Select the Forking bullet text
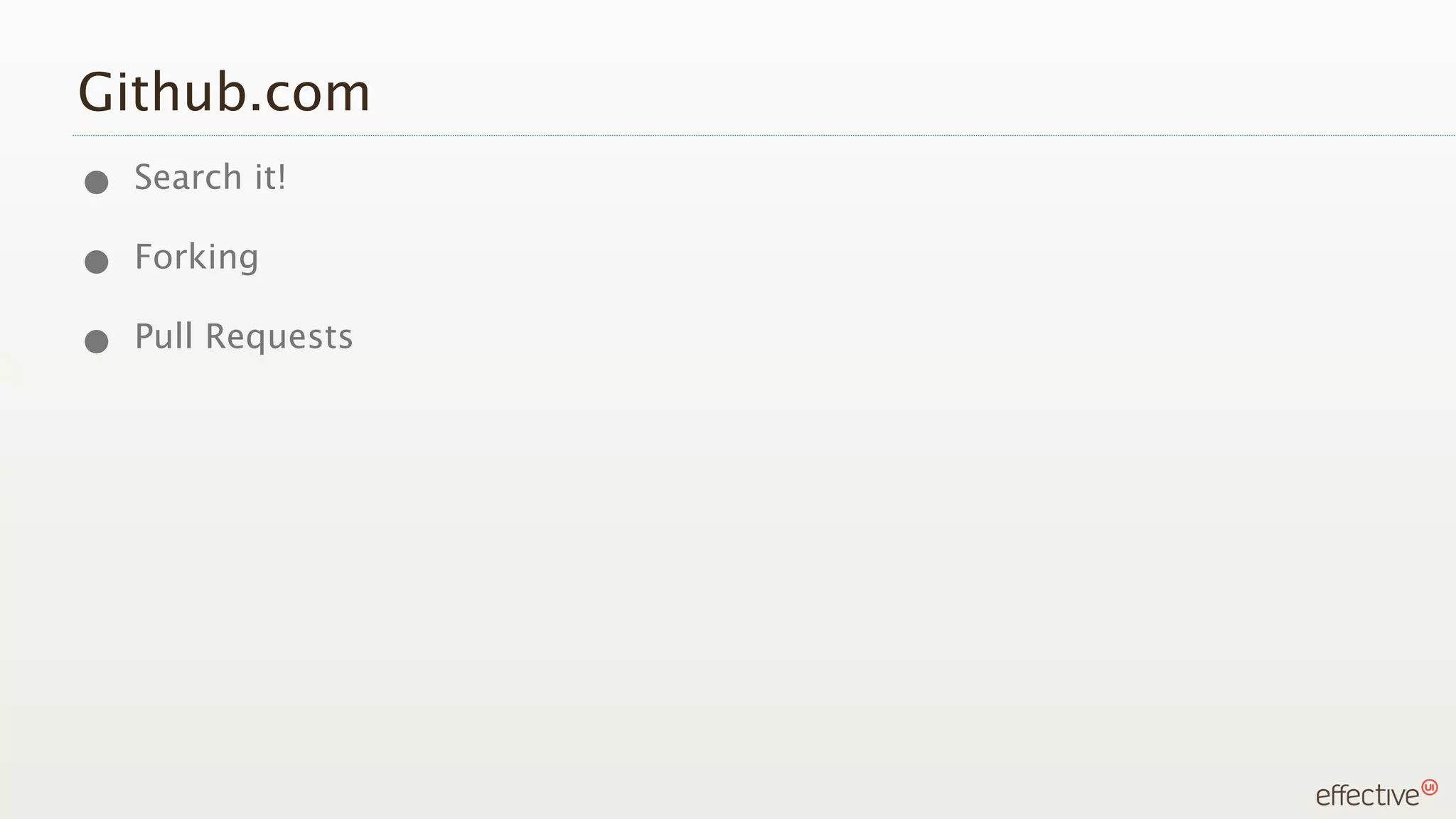The width and height of the screenshot is (1456, 819). (196, 257)
